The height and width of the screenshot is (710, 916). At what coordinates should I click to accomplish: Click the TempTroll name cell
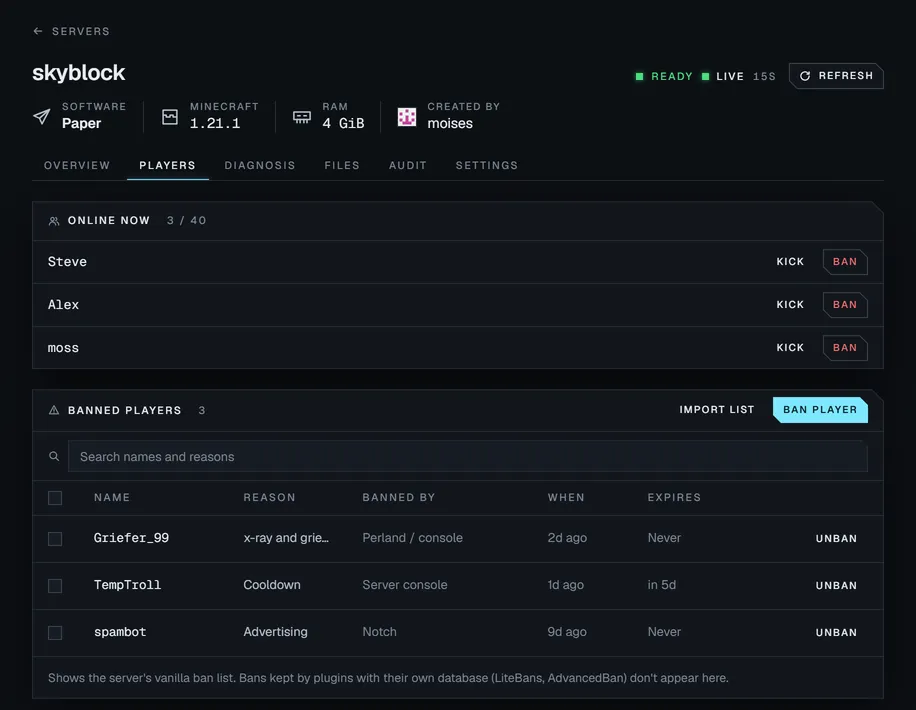click(127, 585)
